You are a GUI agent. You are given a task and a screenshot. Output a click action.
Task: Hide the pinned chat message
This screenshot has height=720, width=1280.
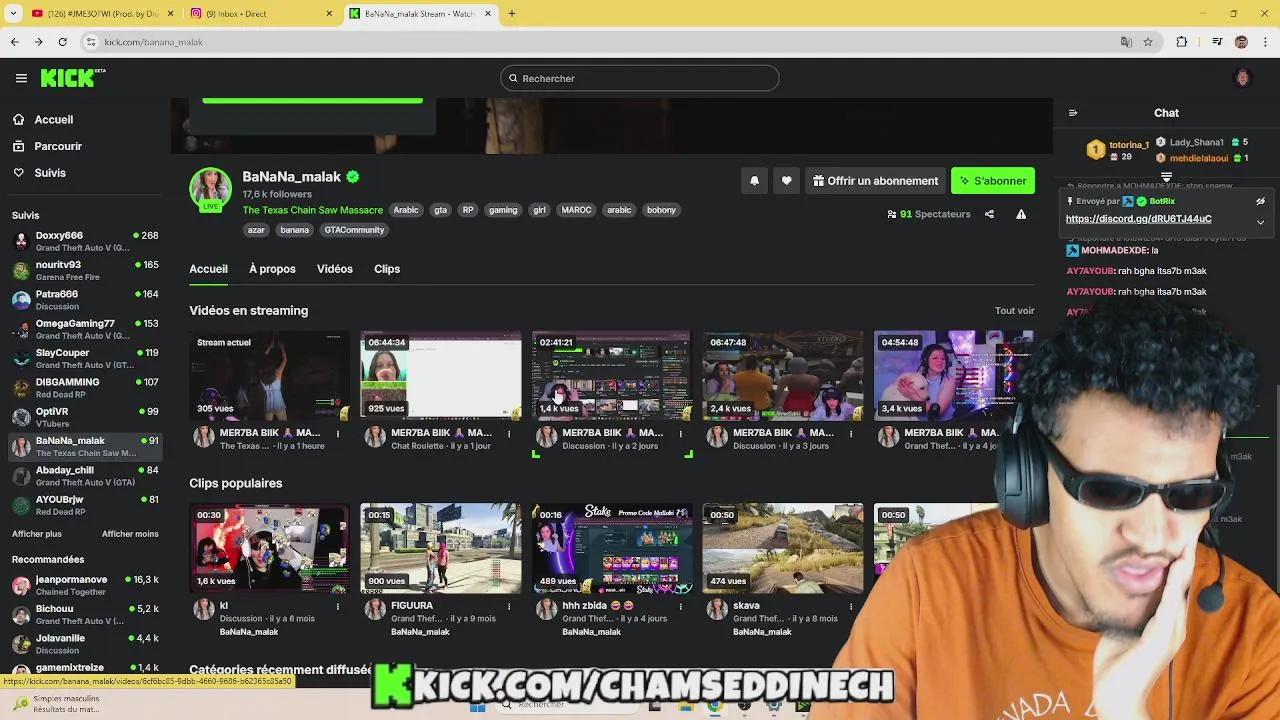1260,201
